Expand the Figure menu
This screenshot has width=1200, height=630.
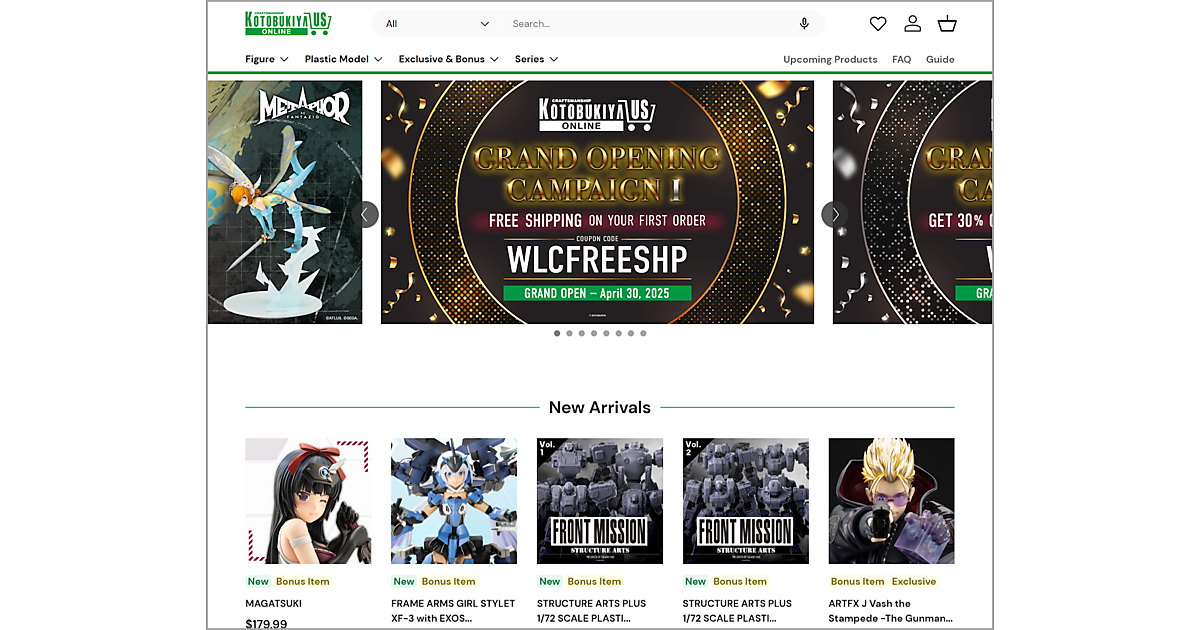[x=267, y=59]
